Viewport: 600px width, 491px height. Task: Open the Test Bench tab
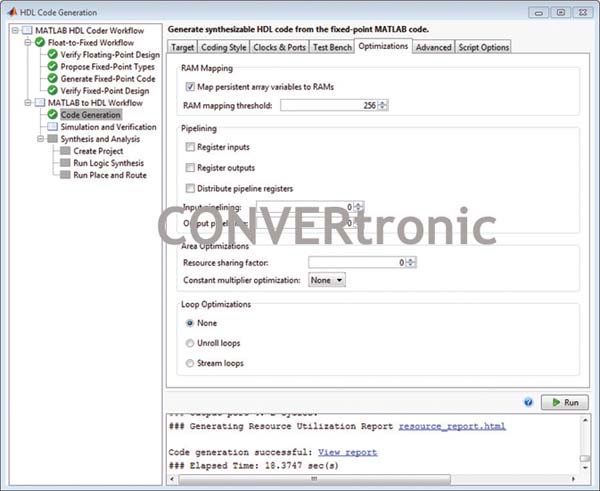click(x=332, y=47)
